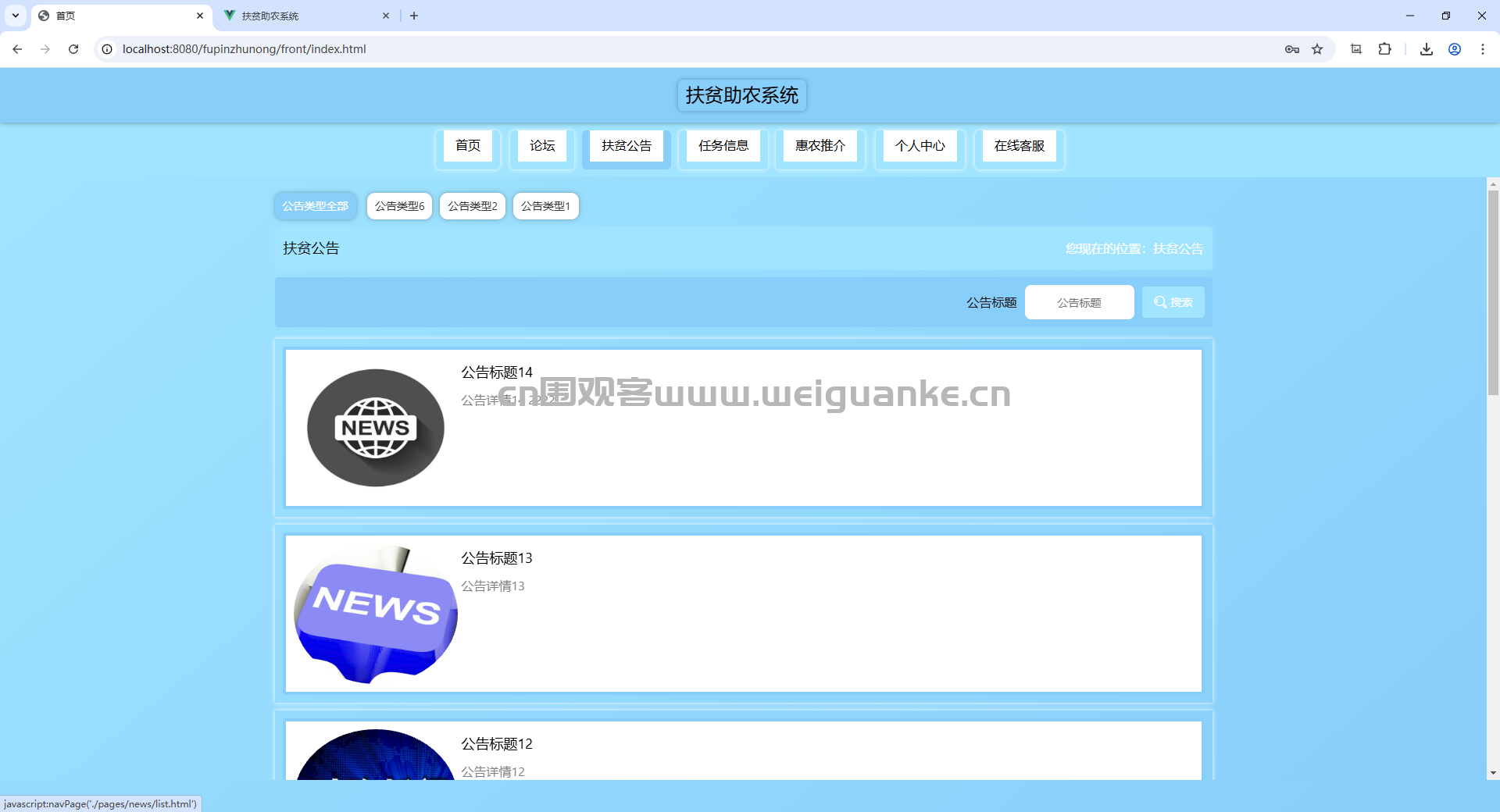Click the 公告标题14 title text

(x=497, y=372)
